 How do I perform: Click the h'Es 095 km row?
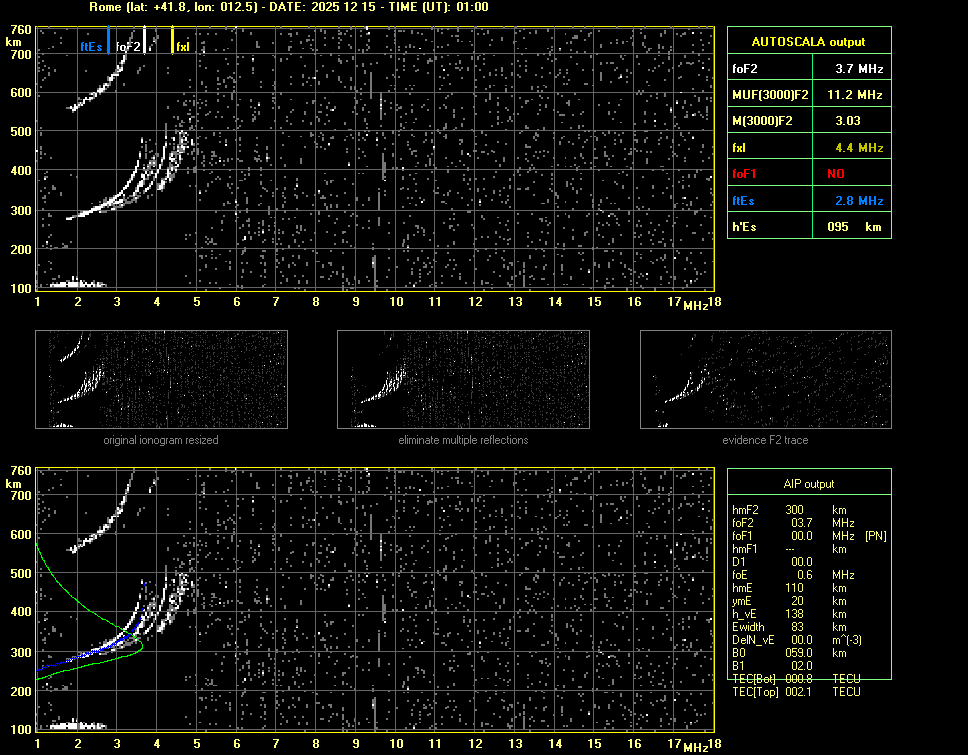click(808, 227)
